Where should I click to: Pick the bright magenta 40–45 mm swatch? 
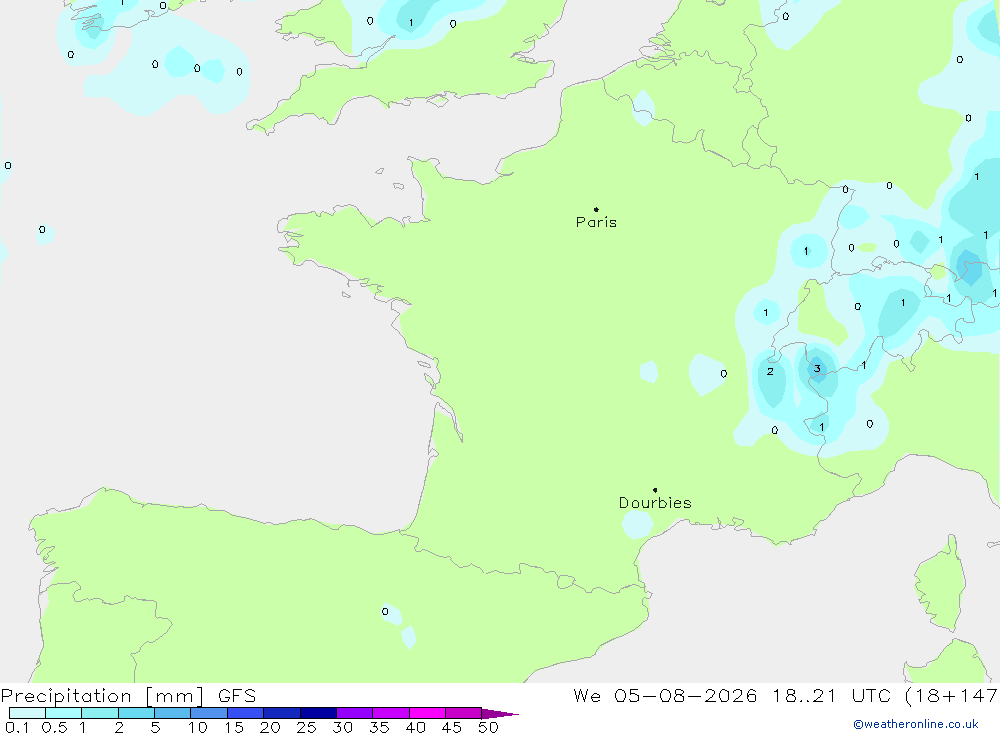tap(427, 713)
